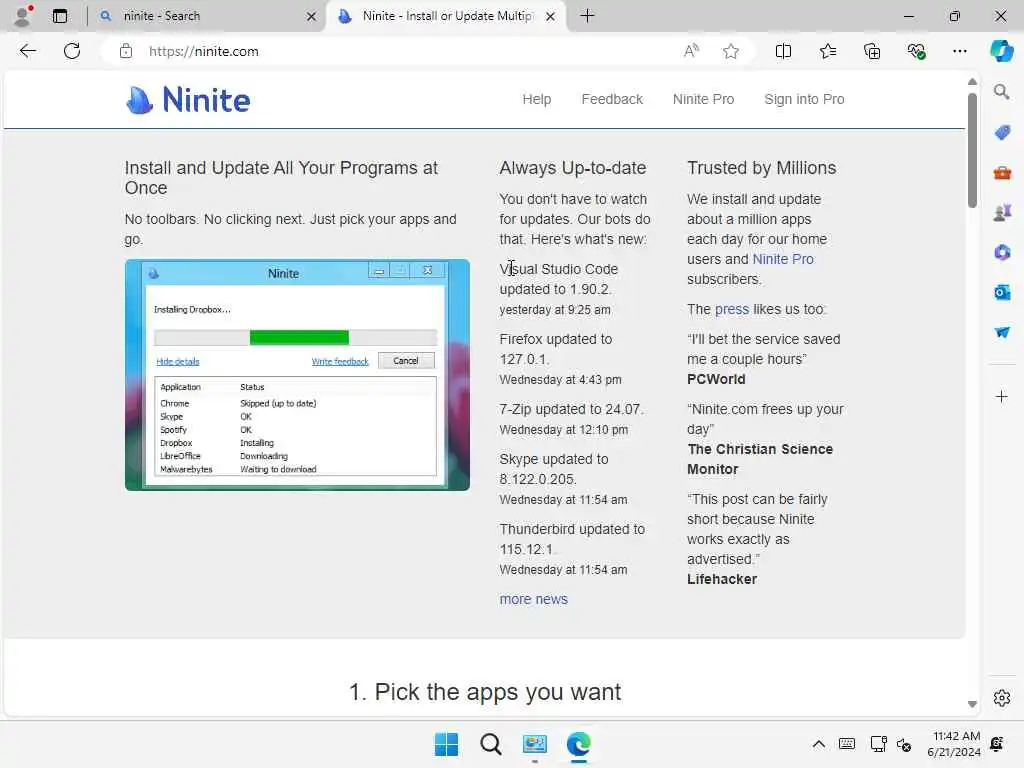
Task: Open sidebar Shopping tag icon
Action: tap(1002, 133)
